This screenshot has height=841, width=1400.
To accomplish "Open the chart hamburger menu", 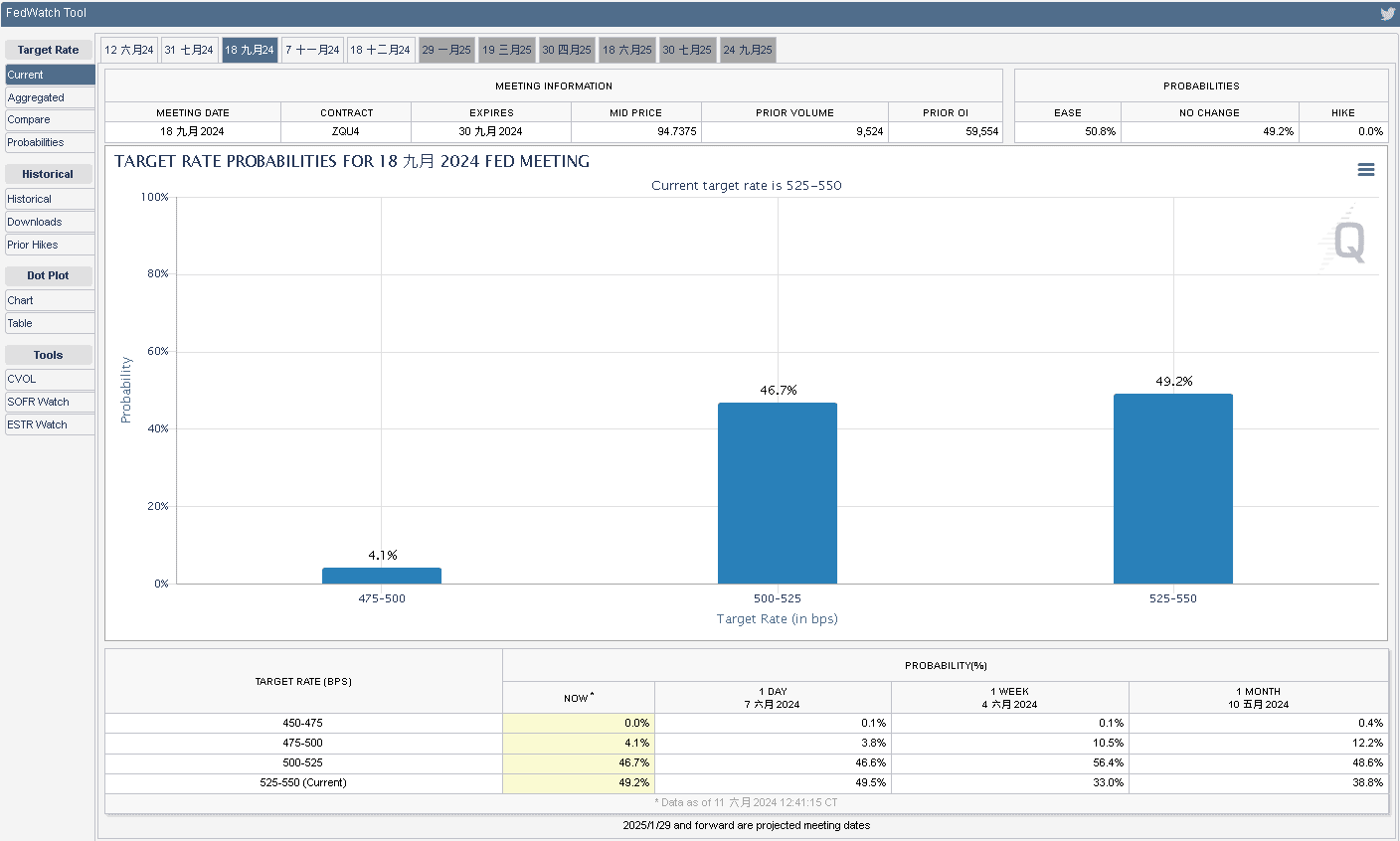I will pyautogui.click(x=1366, y=170).
